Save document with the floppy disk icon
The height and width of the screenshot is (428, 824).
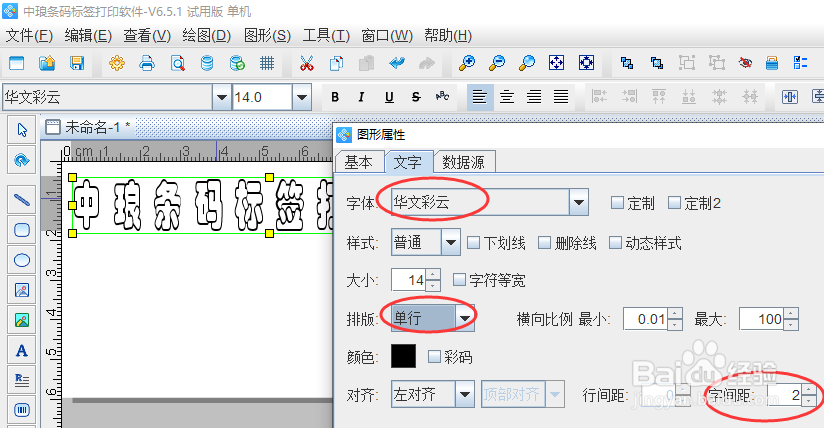tap(77, 64)
